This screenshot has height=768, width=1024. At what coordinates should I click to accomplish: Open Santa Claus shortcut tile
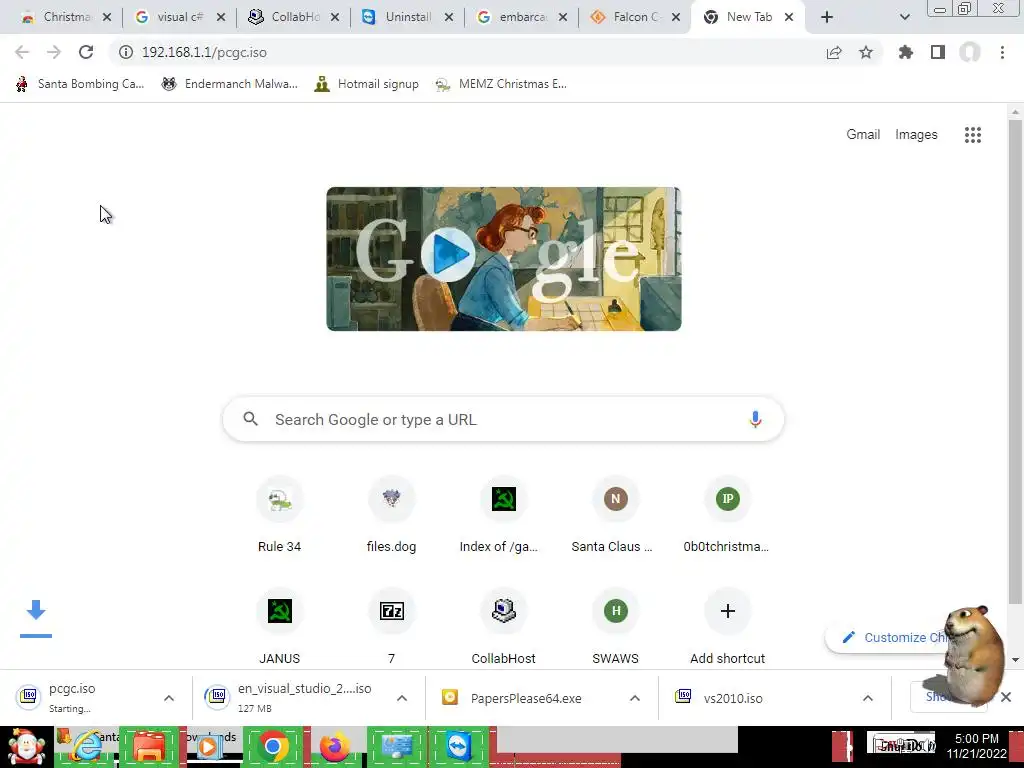click(615, 516)
